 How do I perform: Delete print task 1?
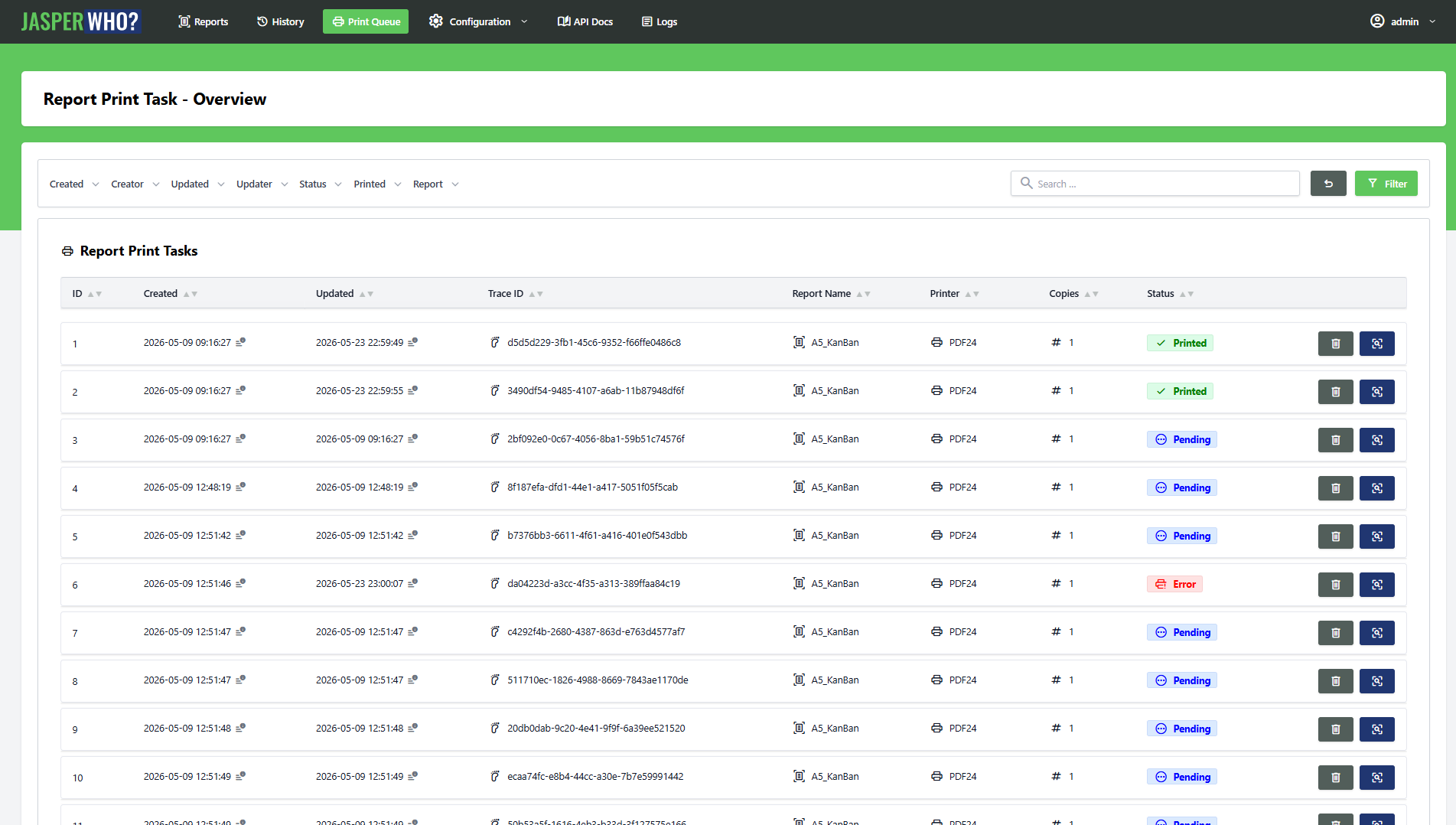[x=1335, y=344]
